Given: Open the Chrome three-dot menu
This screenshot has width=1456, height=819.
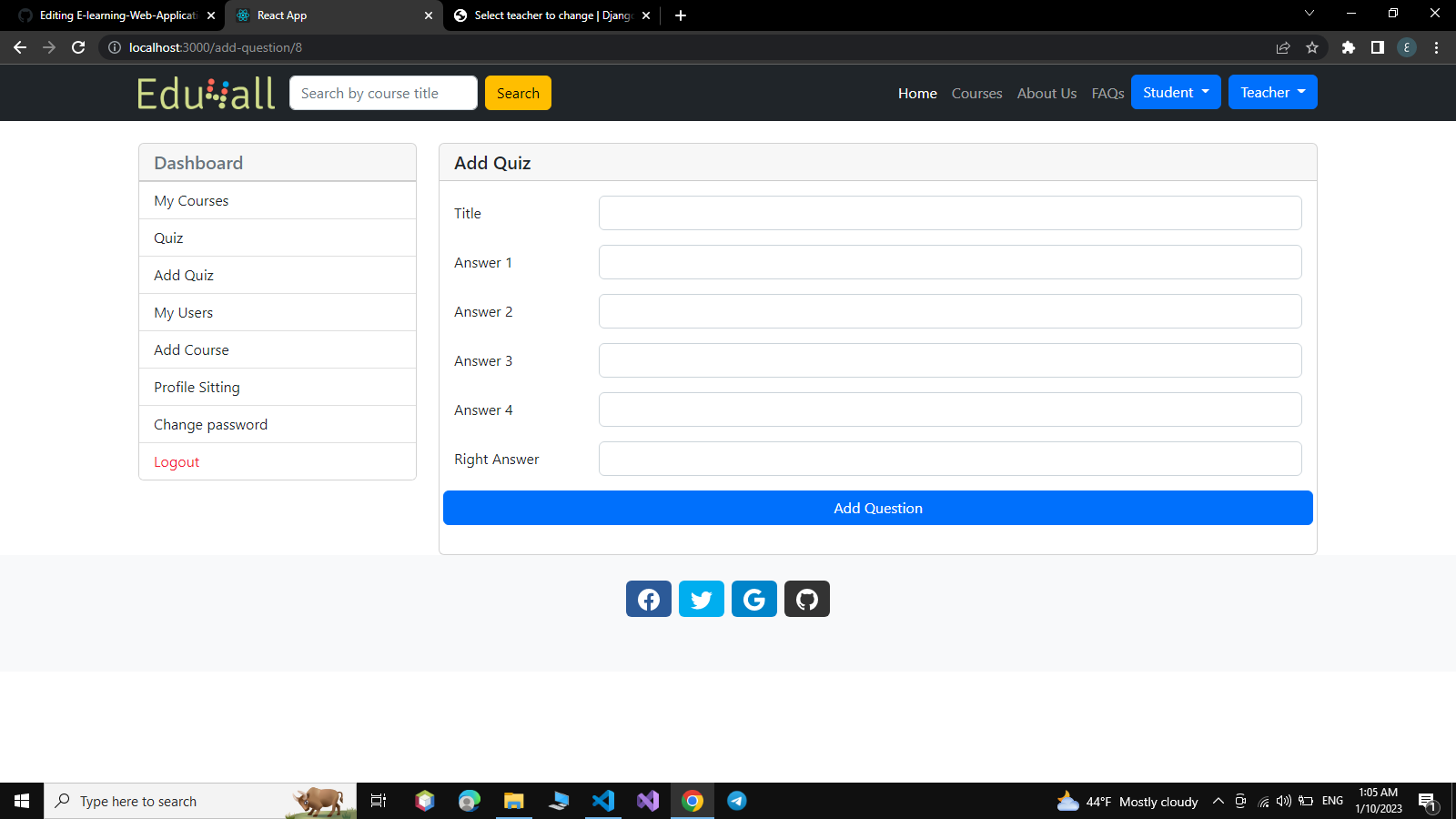Looking at the screenshot, I should tap(1436, 47).
